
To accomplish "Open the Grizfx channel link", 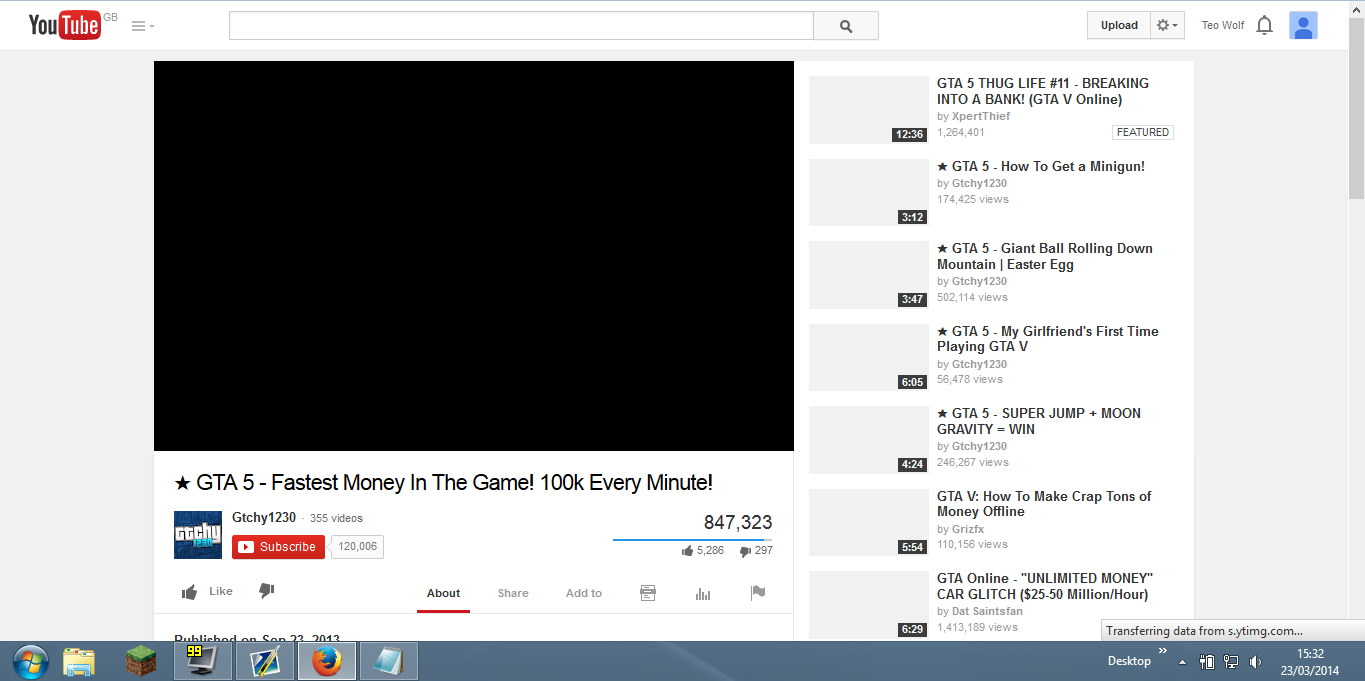I will tap(968, 529).
